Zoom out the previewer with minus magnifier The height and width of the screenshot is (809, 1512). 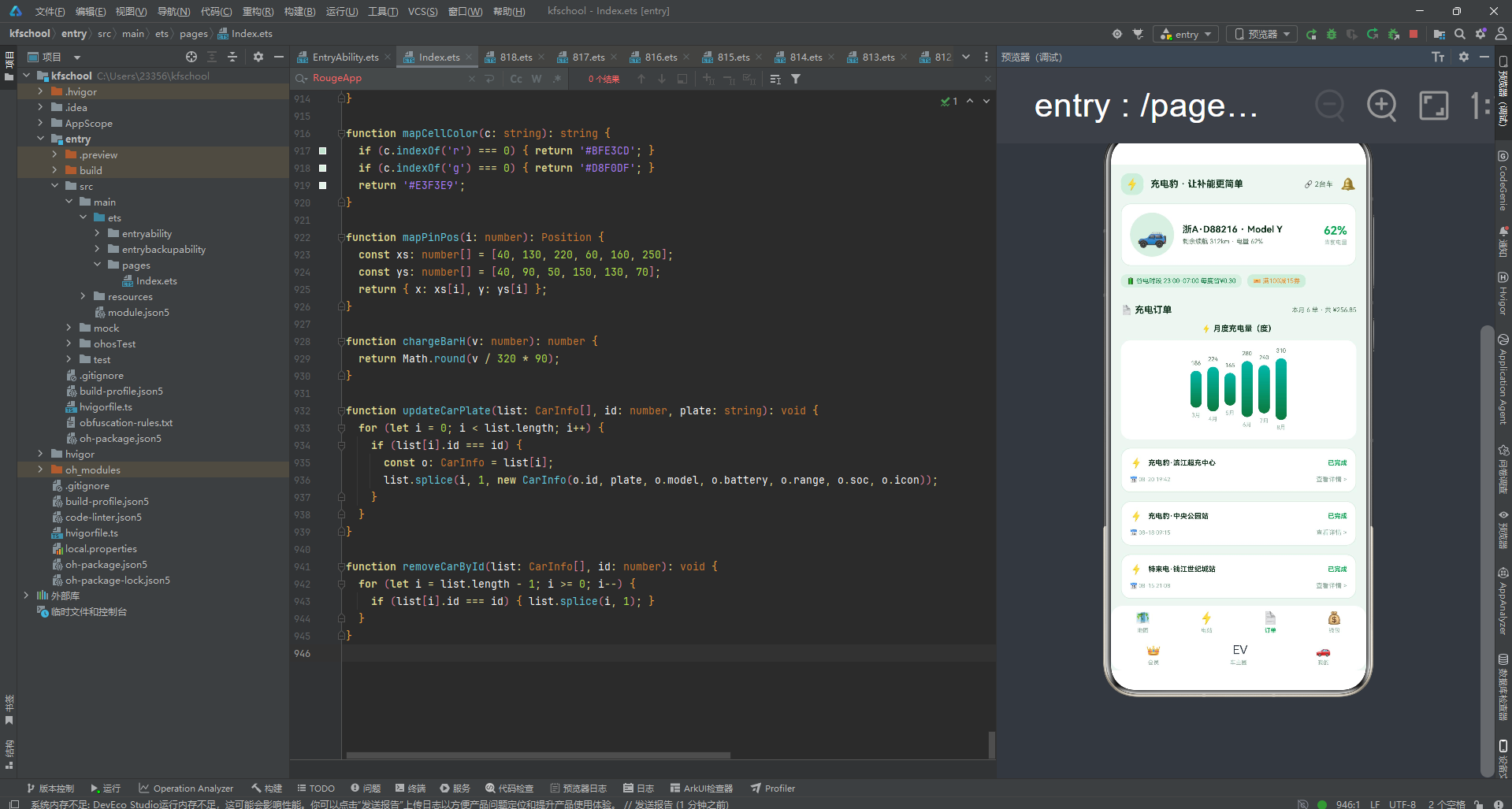pos(1330,105)
